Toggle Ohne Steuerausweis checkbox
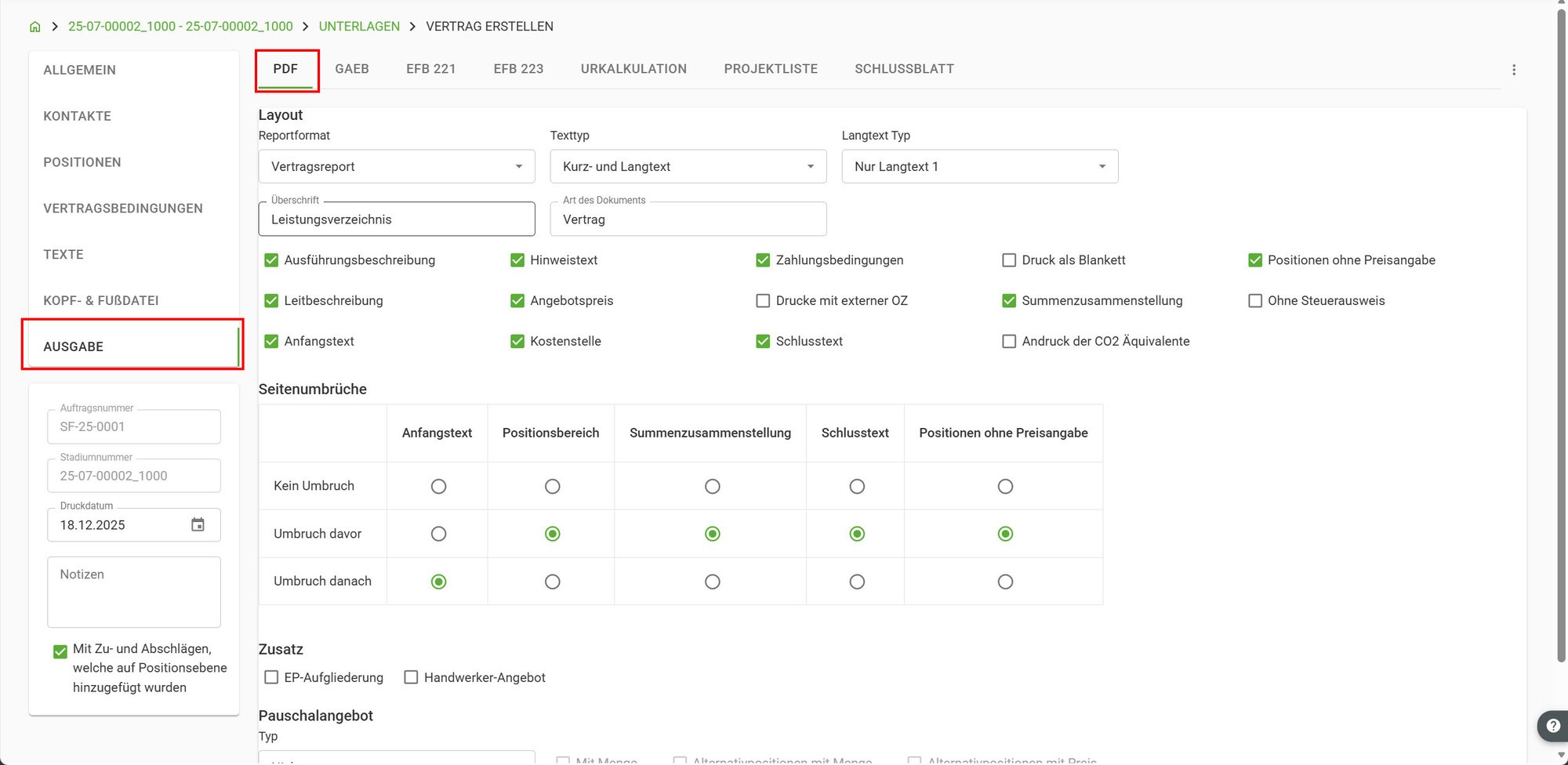 (x=1255, y=301)
